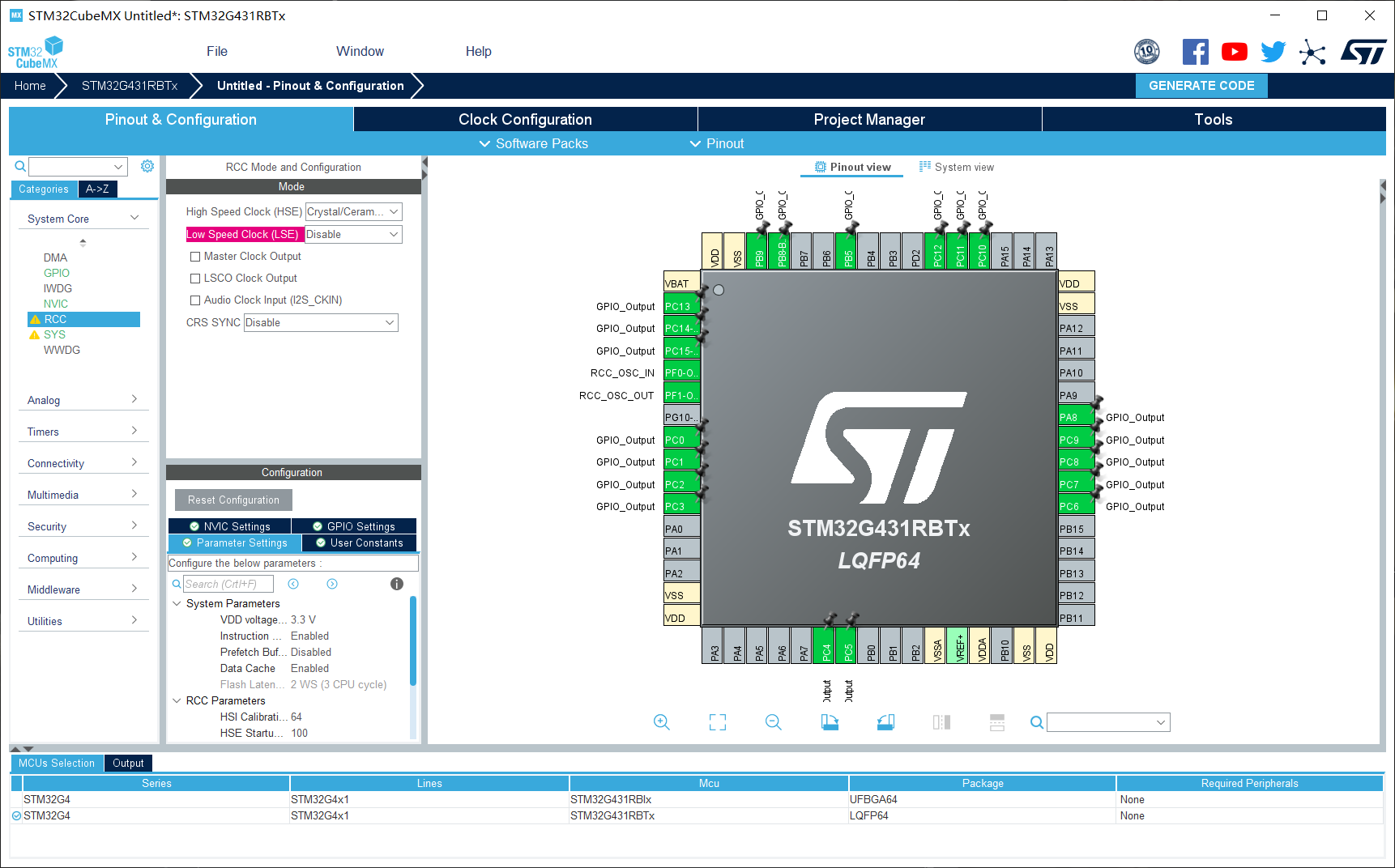
Task: Open the File menu
Action: 217,51
